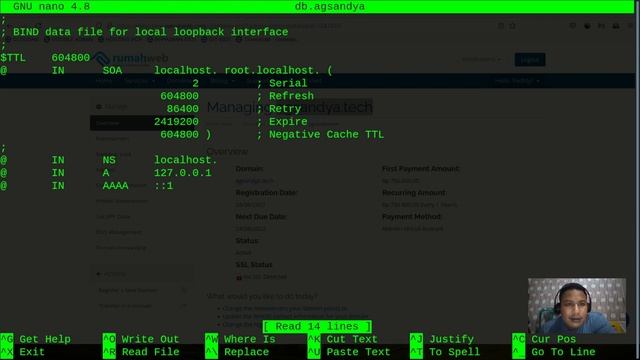Click the ^O Write Out shortcut
This screenshot has height=360, width=640.
click(x=141, y=339)
